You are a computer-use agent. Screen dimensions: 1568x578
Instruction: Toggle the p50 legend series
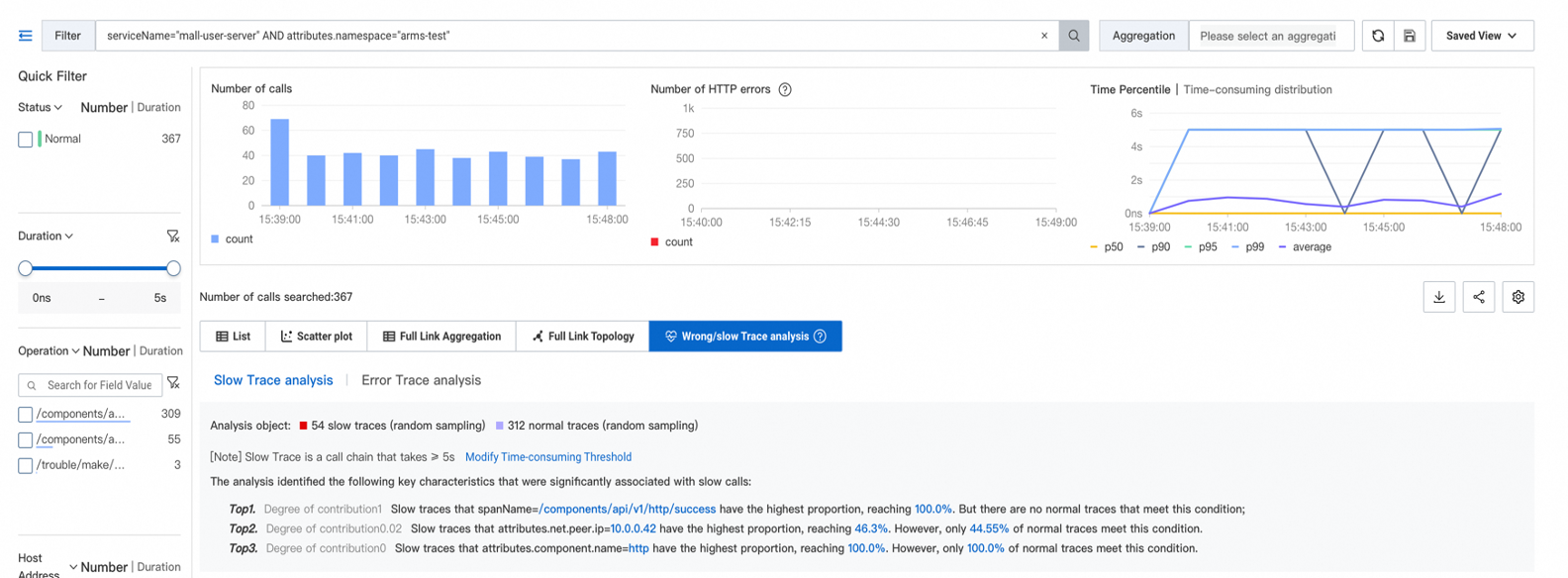point(1107,247)
